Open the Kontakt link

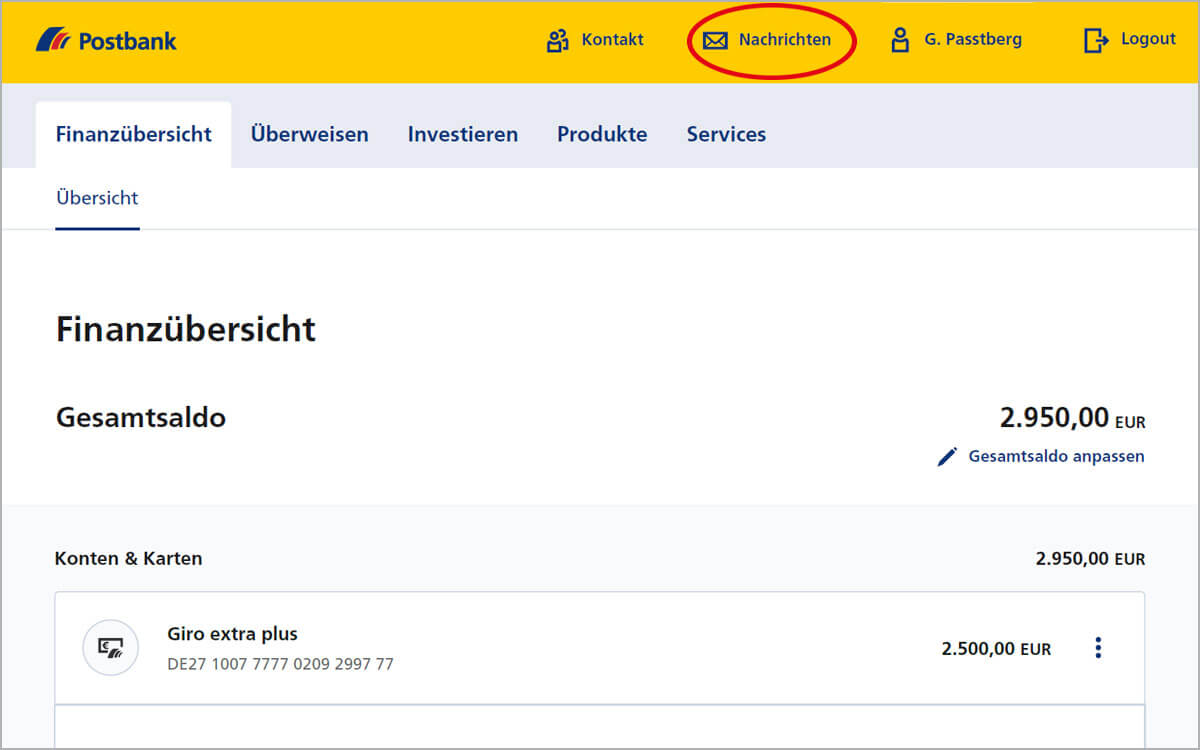coord(613,40)
